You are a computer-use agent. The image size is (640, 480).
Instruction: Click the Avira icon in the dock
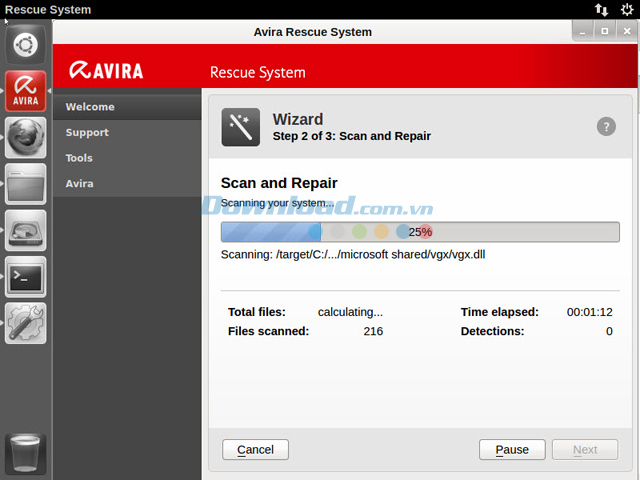coord(25,91)
